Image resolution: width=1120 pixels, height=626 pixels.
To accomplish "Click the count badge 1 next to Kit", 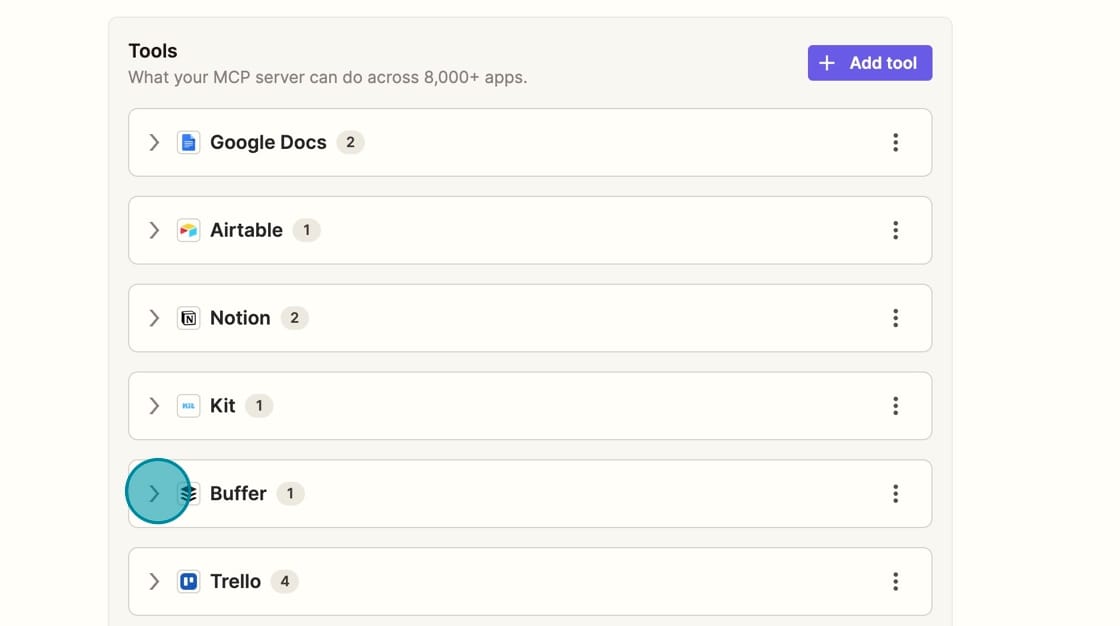I will click(259, 406).
